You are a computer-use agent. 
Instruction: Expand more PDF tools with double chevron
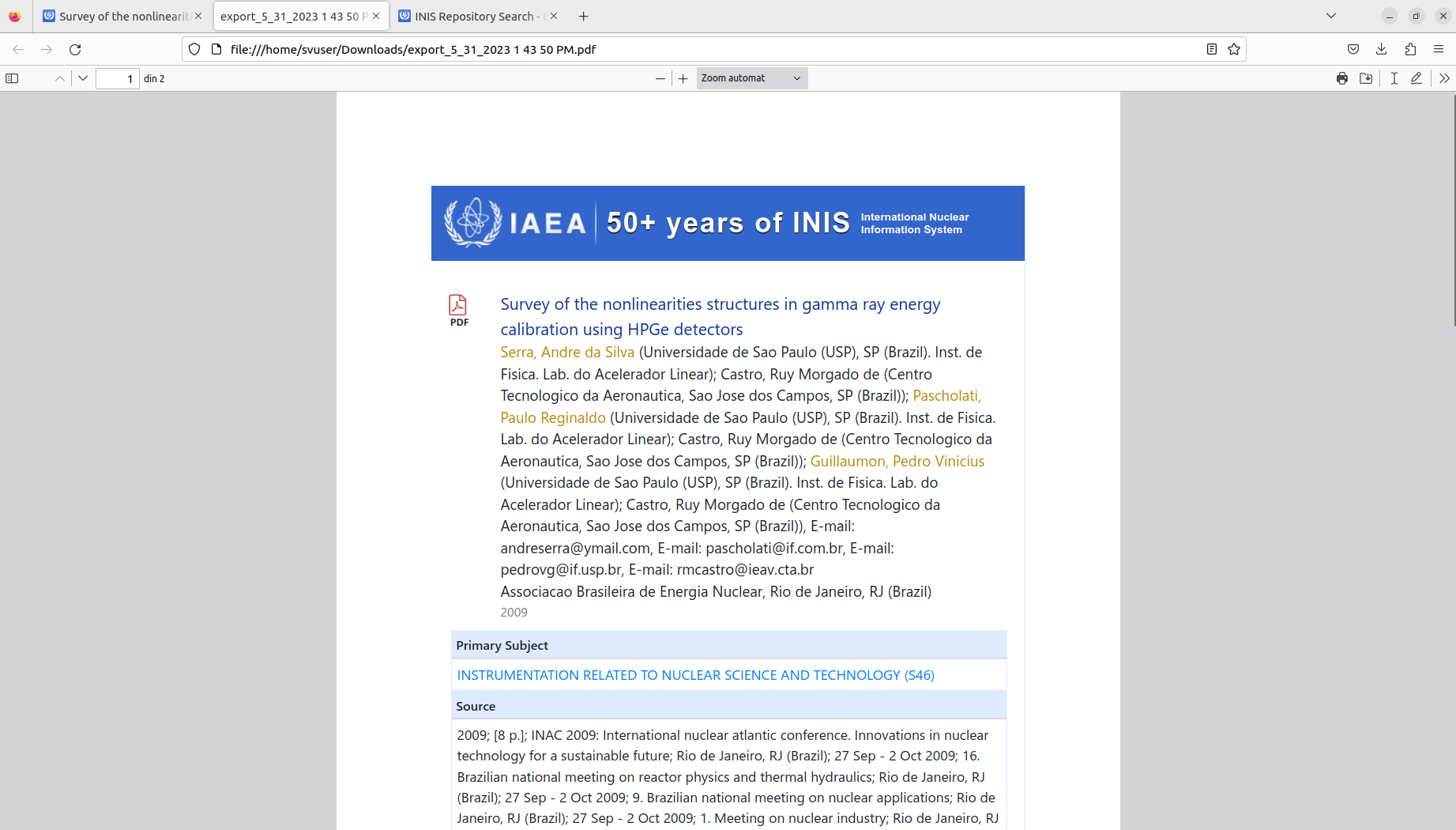(1444, 78)
